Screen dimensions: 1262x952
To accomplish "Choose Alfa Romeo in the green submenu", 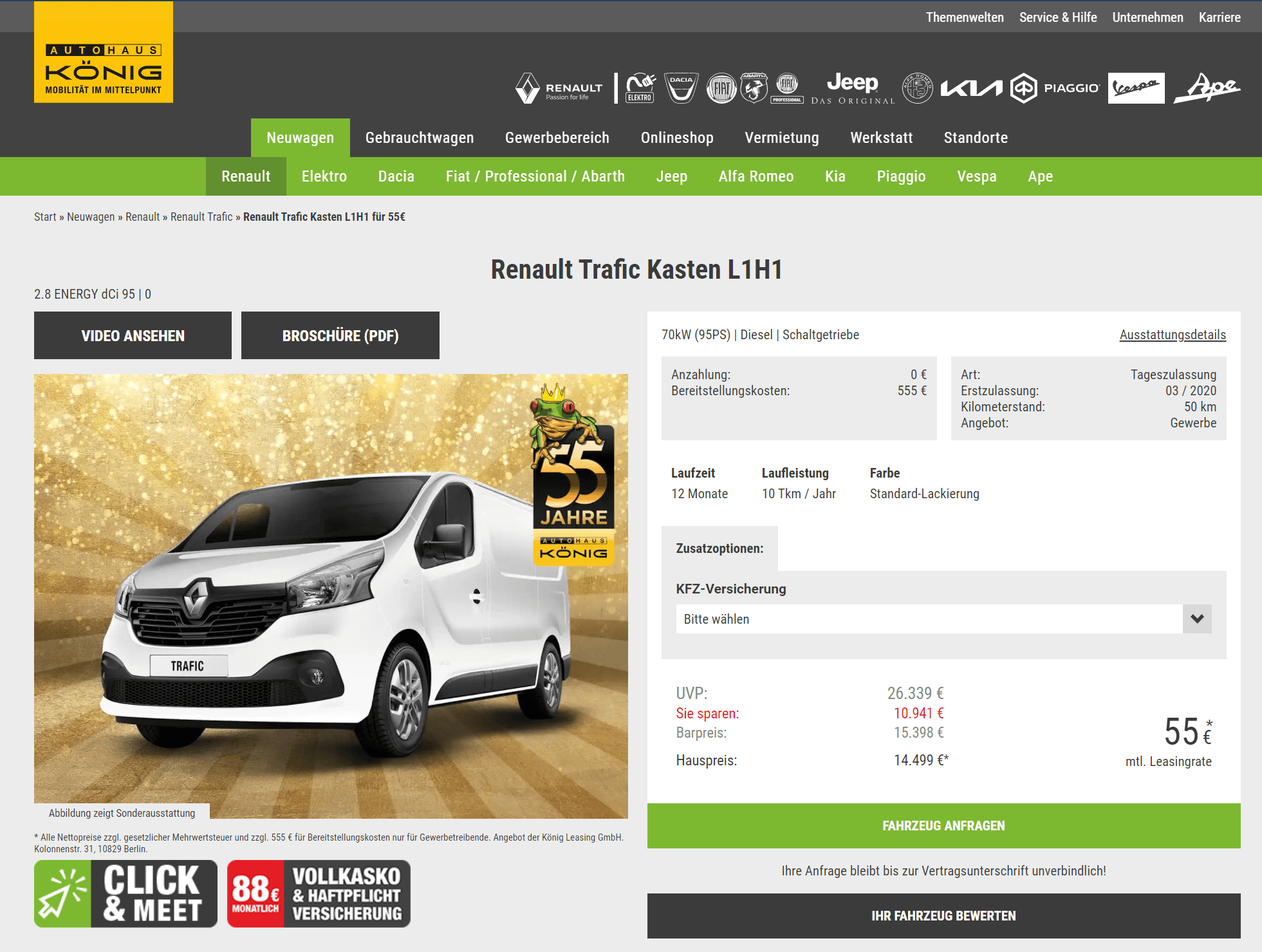I will 756,176.
